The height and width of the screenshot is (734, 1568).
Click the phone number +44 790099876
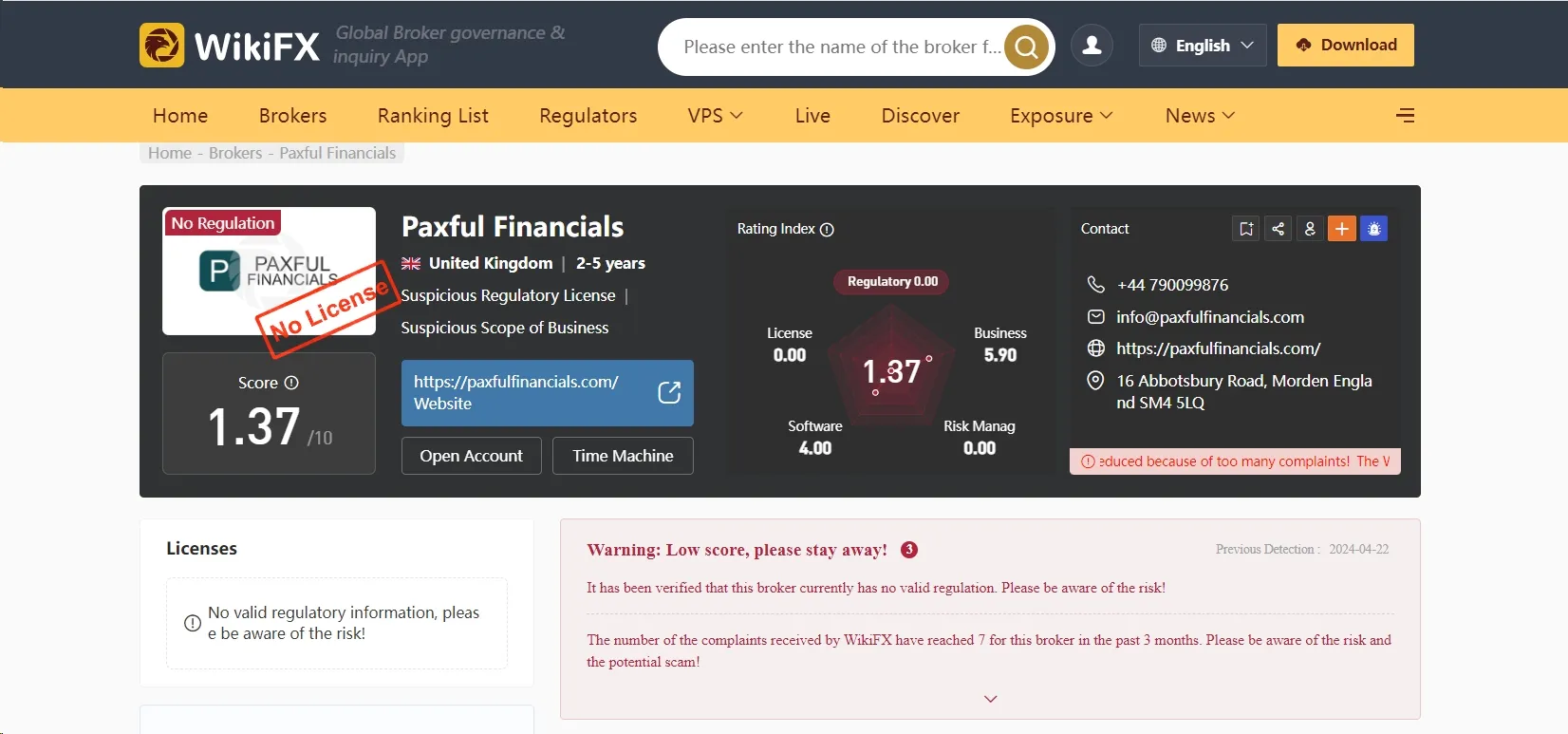1173,285
